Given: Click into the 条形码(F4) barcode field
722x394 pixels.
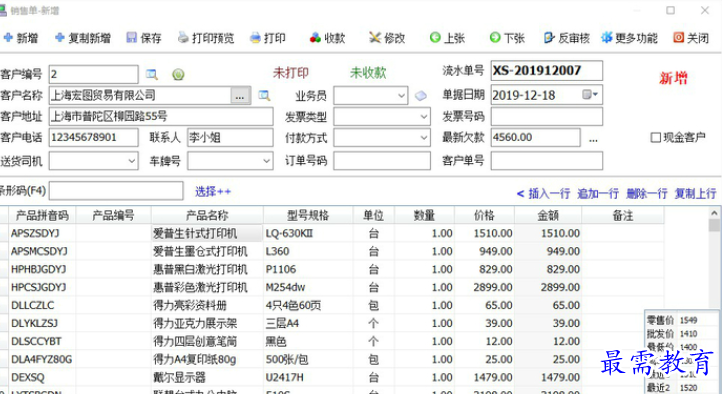Looking at the screenshot, I should 116,191.
